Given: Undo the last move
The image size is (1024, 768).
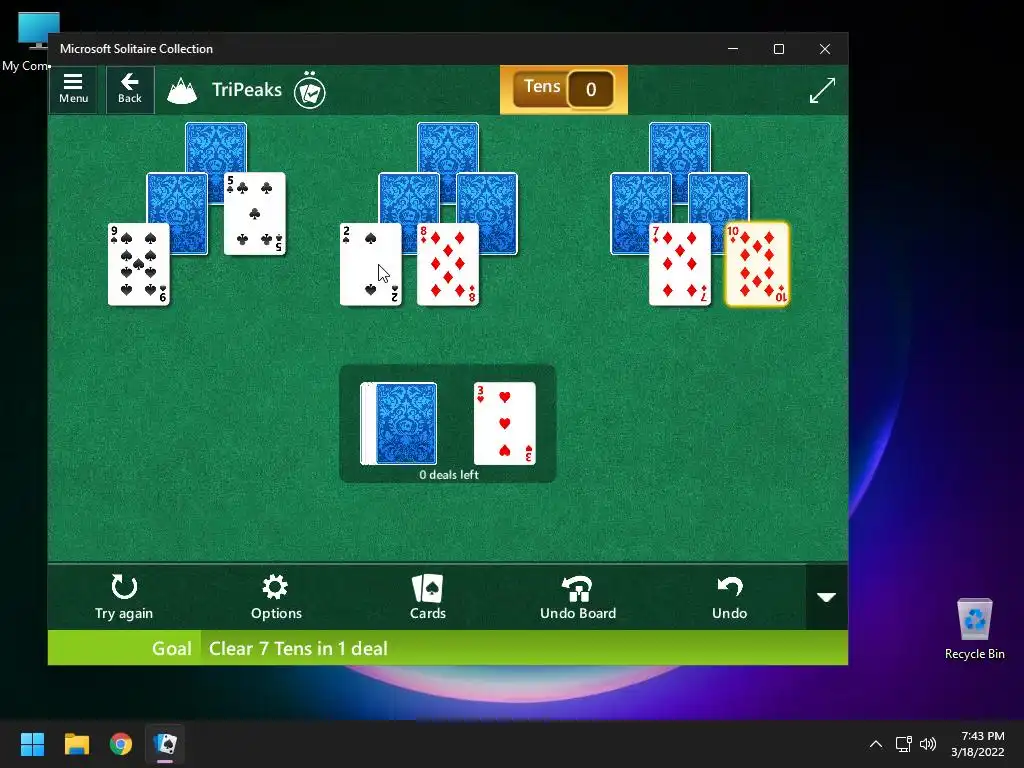Looking at the screenshot, I should coord(729,597).
